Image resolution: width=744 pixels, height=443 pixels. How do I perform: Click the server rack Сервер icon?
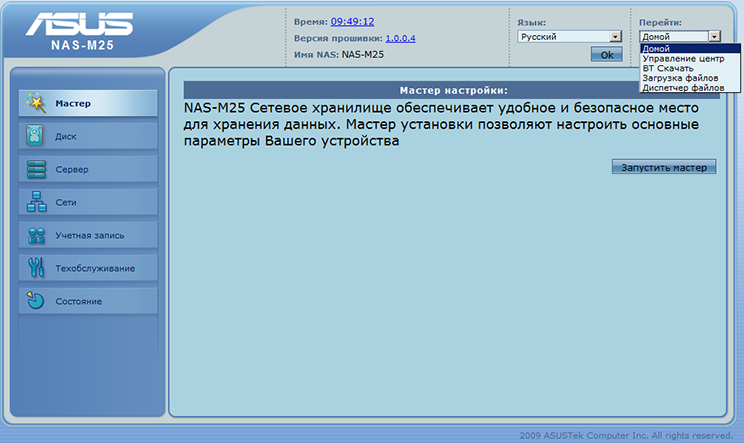tap(37, 169)
